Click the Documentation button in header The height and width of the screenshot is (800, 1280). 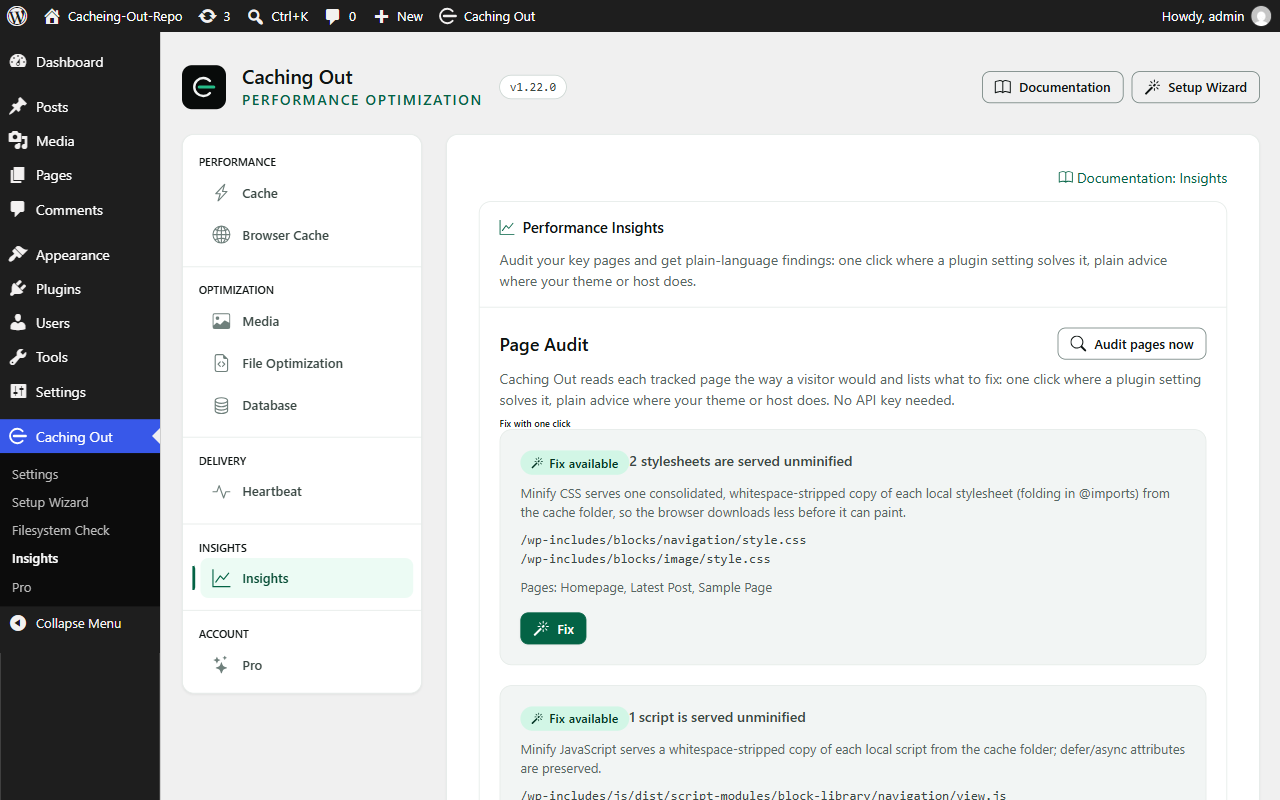(x=1053, y=87)
